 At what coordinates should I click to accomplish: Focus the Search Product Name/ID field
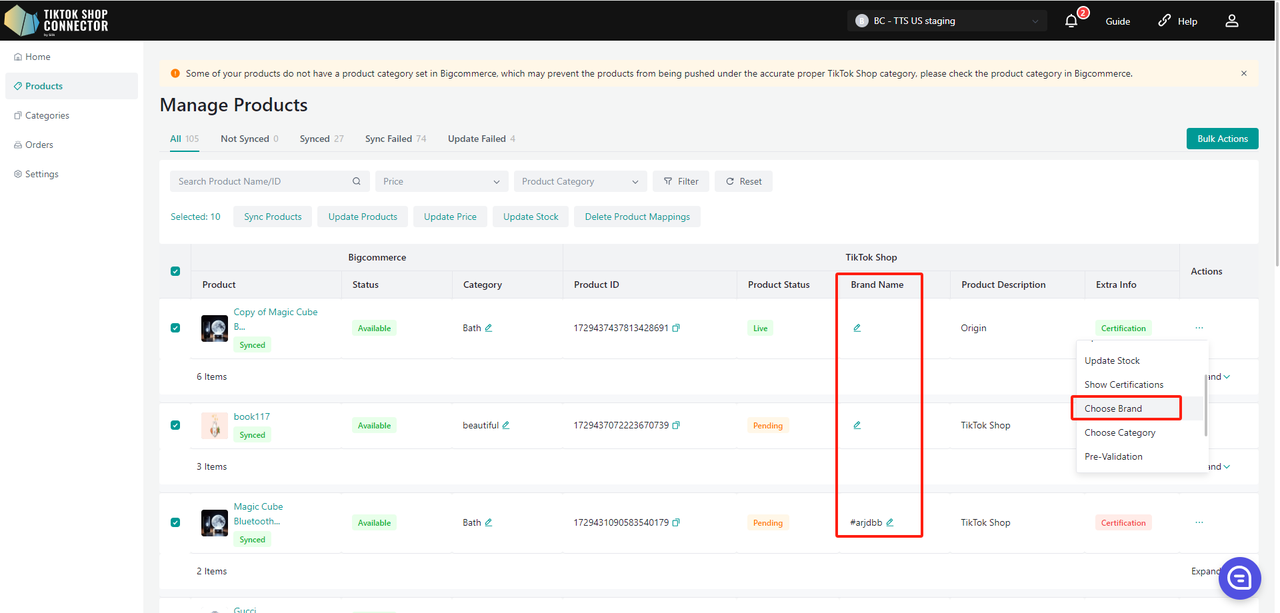pos(270,181)
